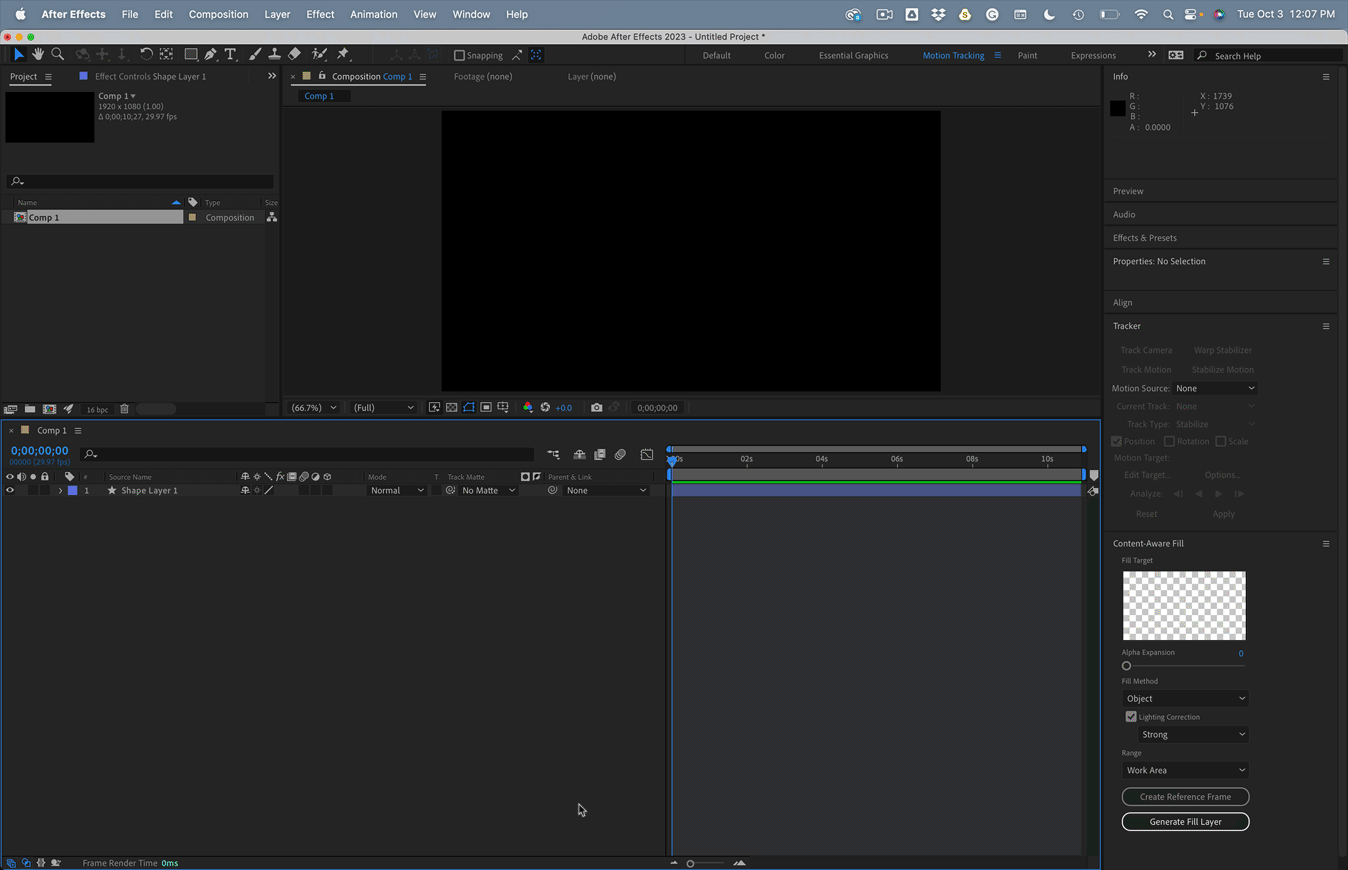Select the Horizontal Type tool
The height and width of the screenshot is (870, 1348).
coord(230,54)
